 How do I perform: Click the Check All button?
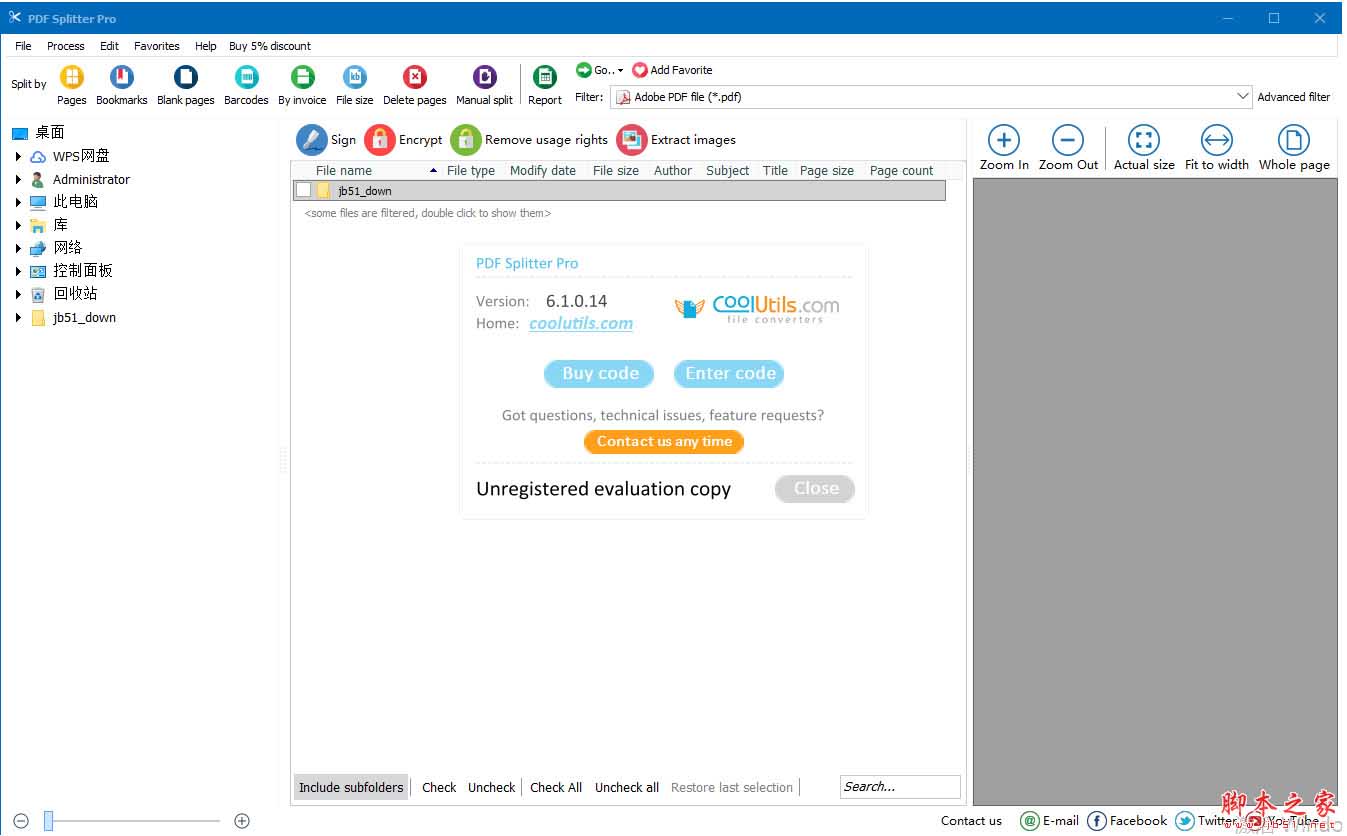point(556,787)
